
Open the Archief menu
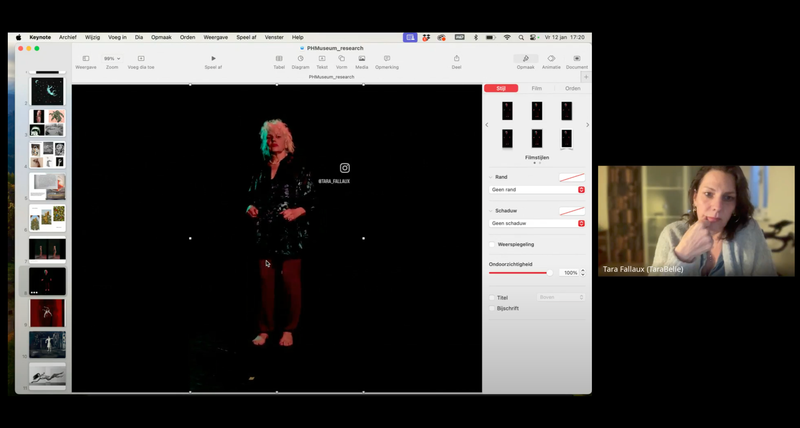pos(68,37)
